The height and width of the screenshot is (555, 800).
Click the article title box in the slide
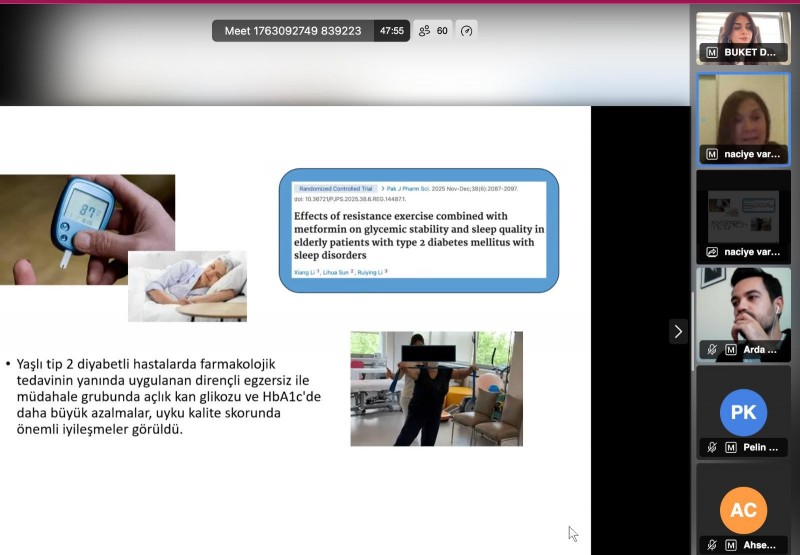[418, 230]
